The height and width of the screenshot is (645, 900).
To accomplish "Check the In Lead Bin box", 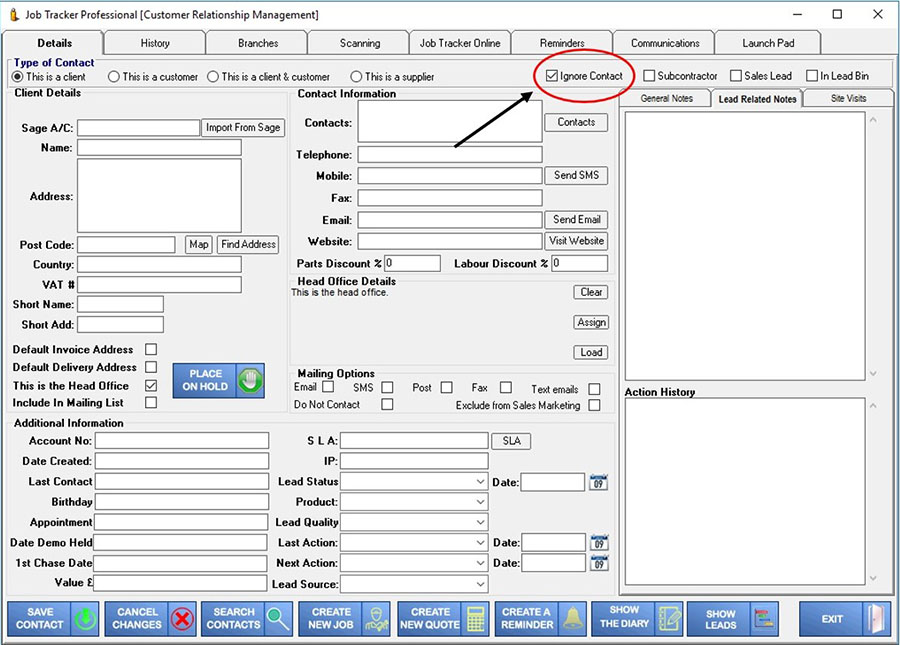I will (x=812, y=76).
